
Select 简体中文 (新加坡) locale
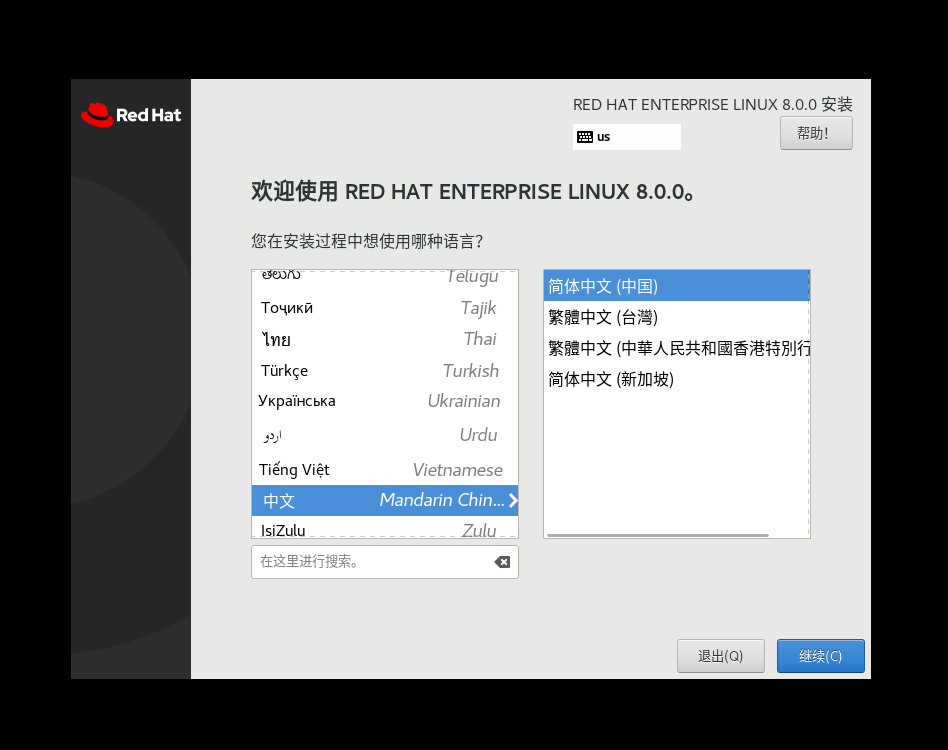(676, 379)
